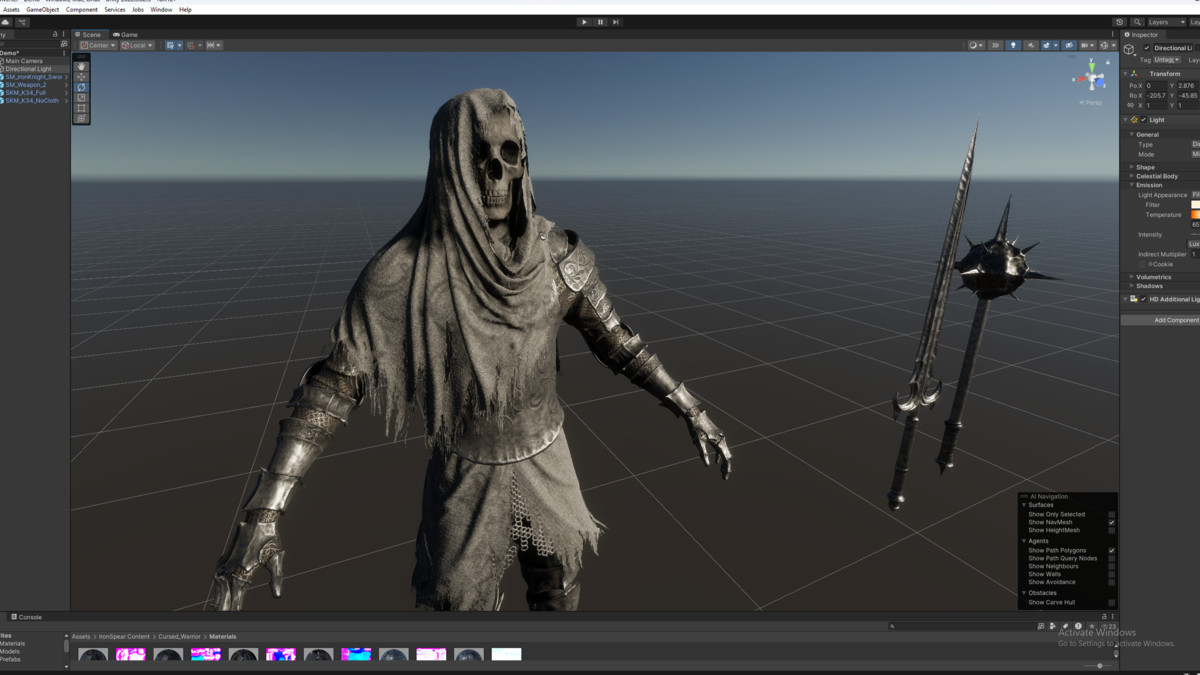
Task: Open the Services menu
Action: (115, 9)
